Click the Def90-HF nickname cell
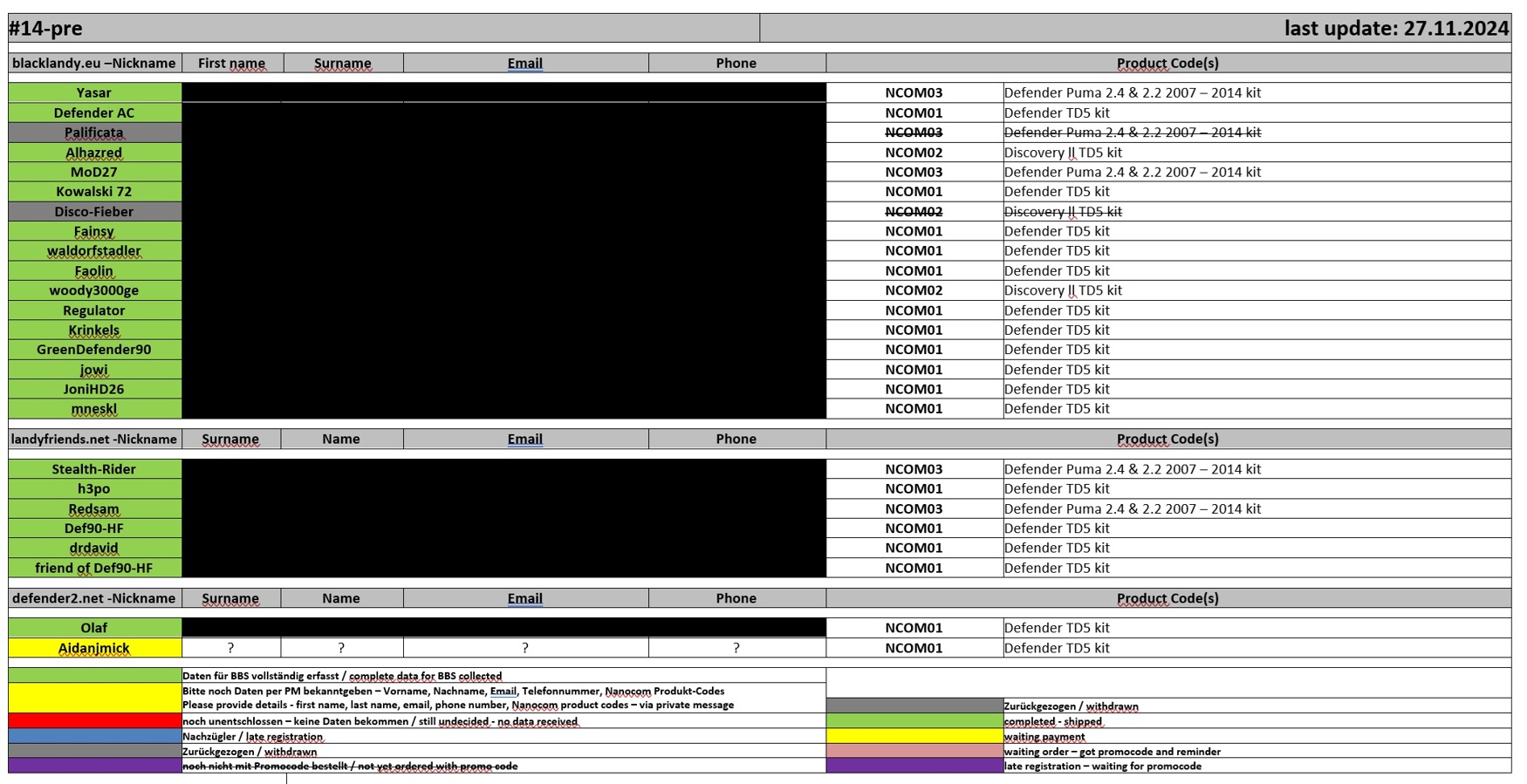The image size is (1527, 784). [x=94, y=528]
